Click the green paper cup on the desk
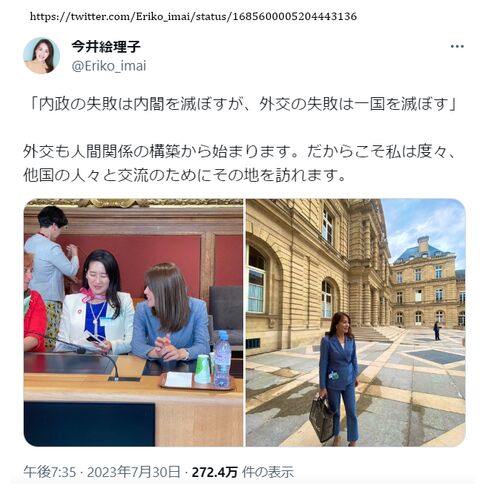Screen dimensions: 497x500 tap(203, 369)
